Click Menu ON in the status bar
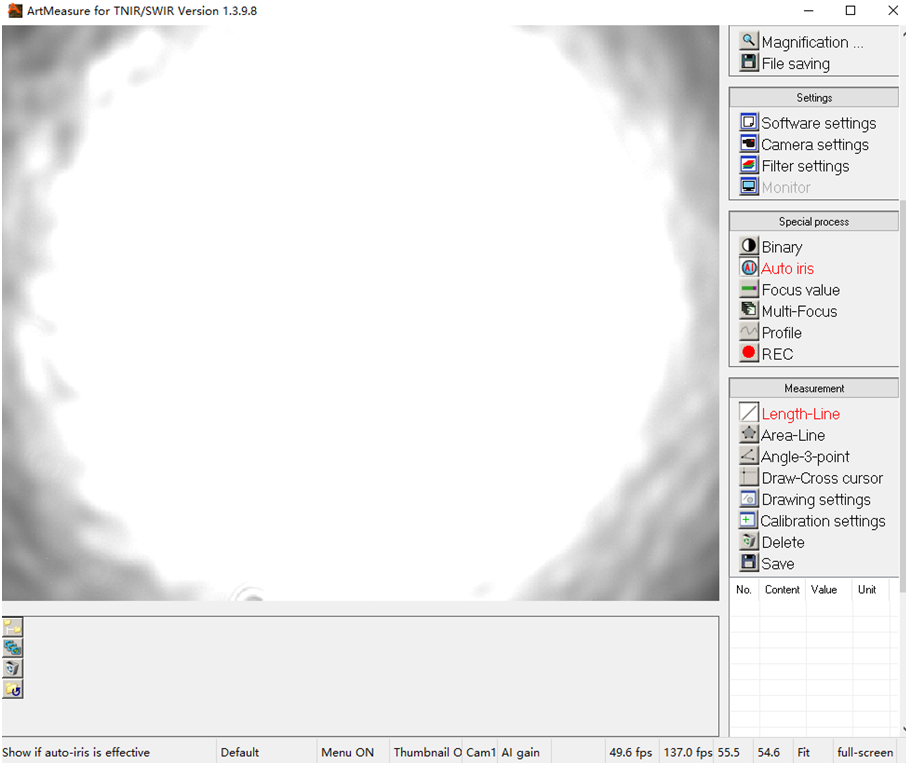Screen dimensions: 906x764 (347, 752)
